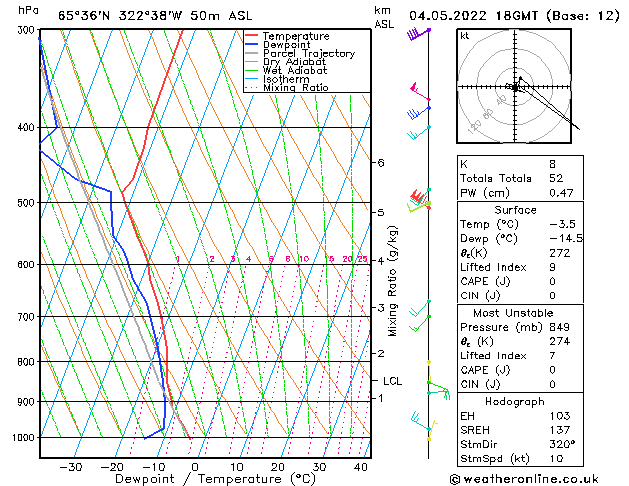Select the red Temperature legend line
The image size is (629, 486).
tap(252, 36)
